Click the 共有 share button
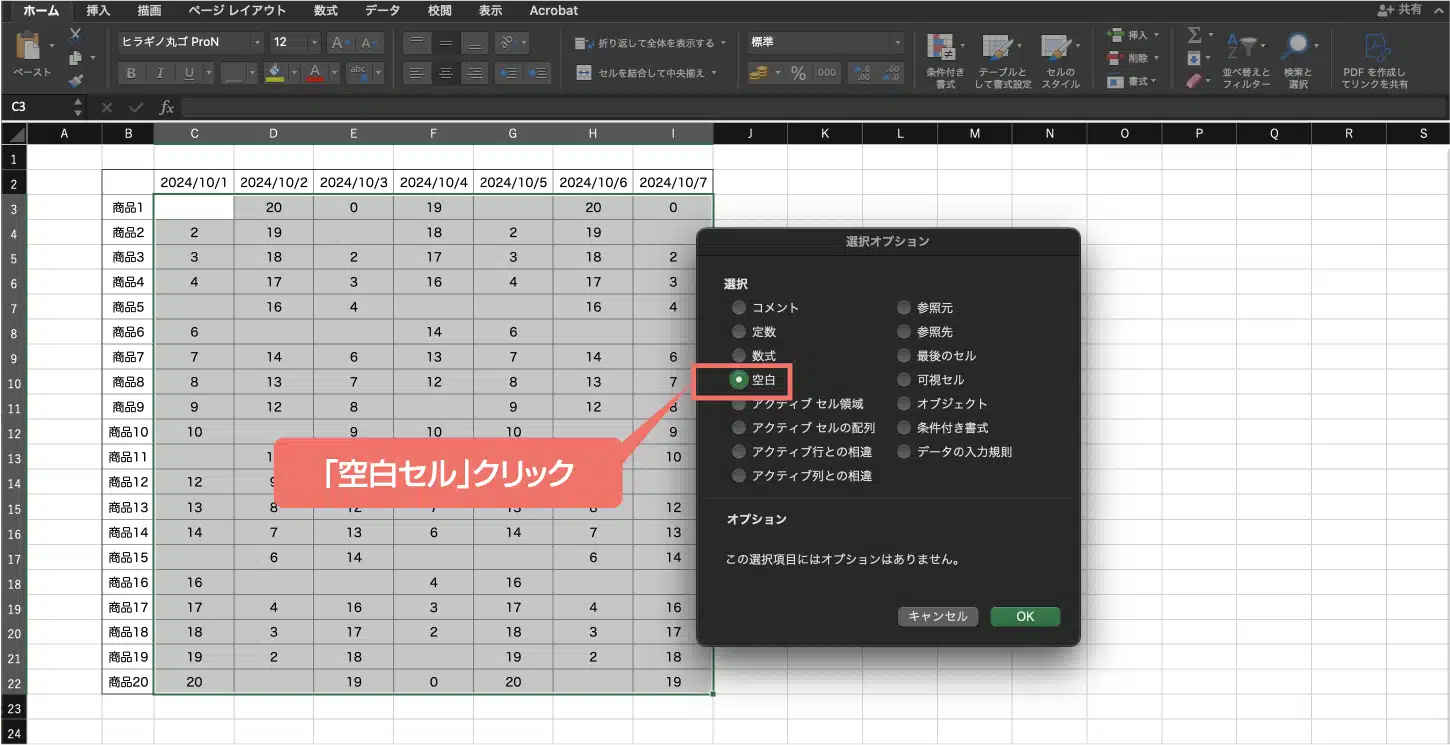 [x=1399, y=10]
